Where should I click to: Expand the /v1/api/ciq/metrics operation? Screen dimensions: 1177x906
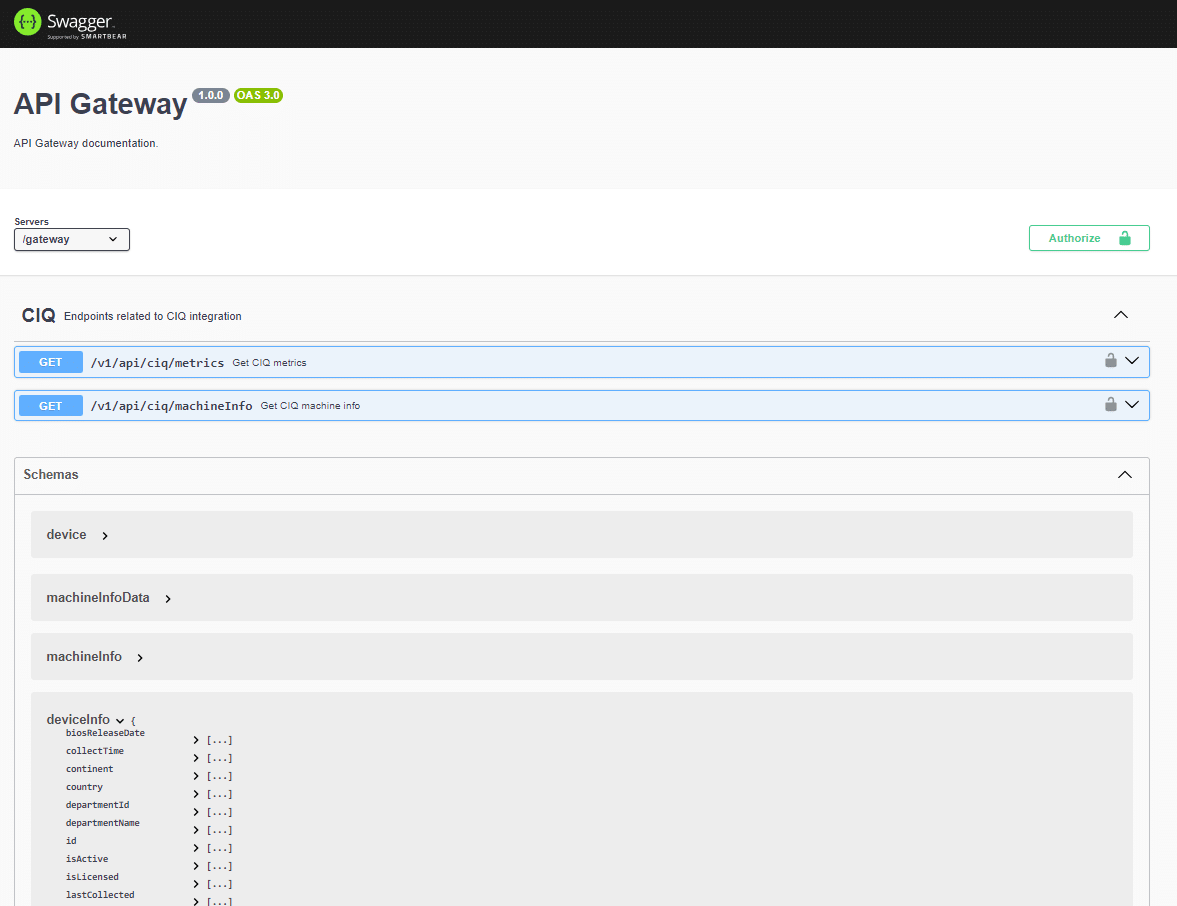(1133, 361)
